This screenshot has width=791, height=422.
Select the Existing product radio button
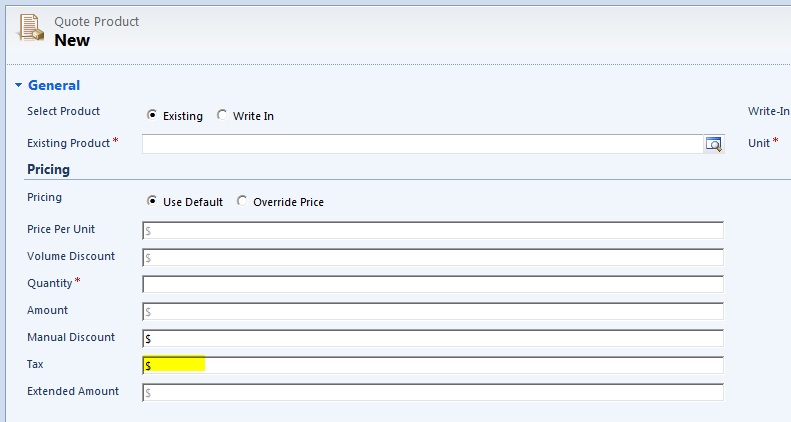pyautogui.click(x=152, y=115)
